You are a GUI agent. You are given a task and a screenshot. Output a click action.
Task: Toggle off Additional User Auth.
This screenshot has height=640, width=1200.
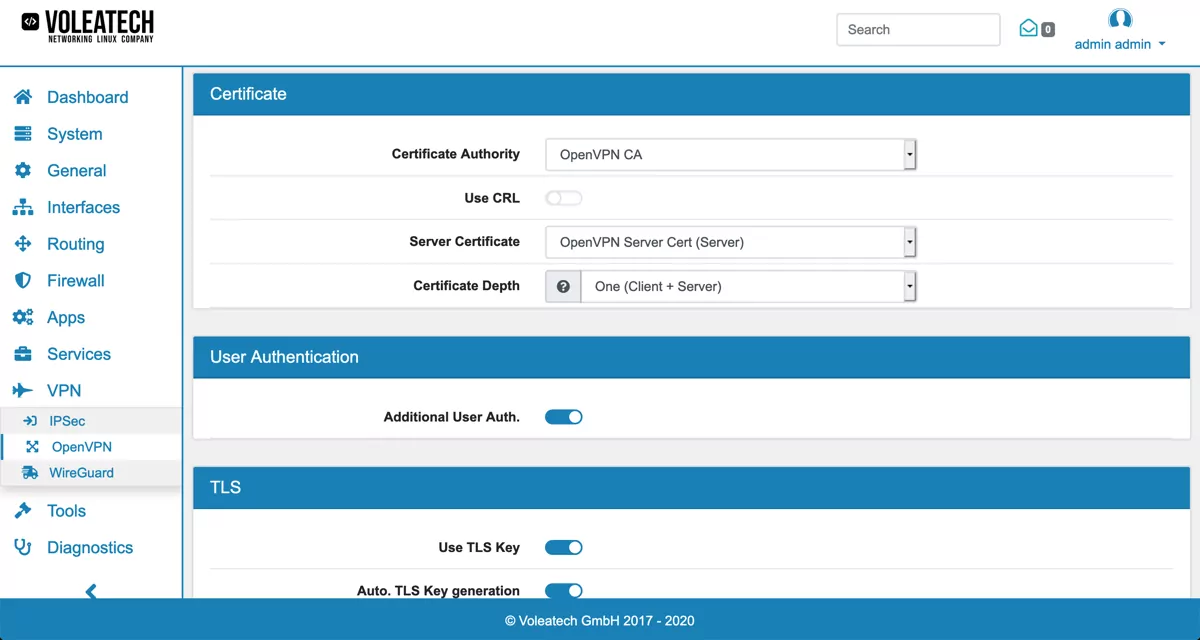(563, 416)
